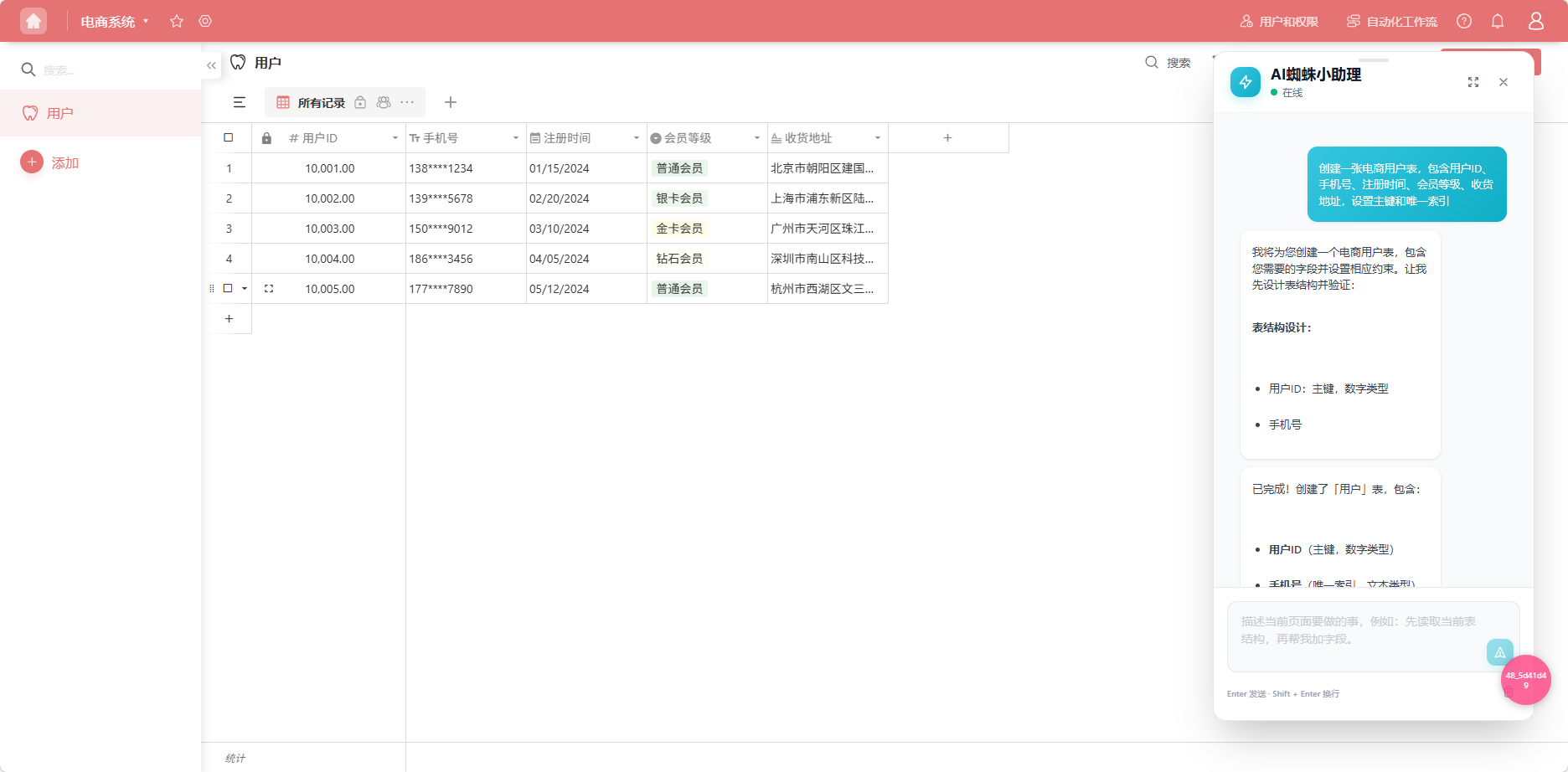The height and width of the screenshot is (772, 1568).
Task: Click the collaborators icon beside 所有记录 view
Action: (x=384, y=102)
